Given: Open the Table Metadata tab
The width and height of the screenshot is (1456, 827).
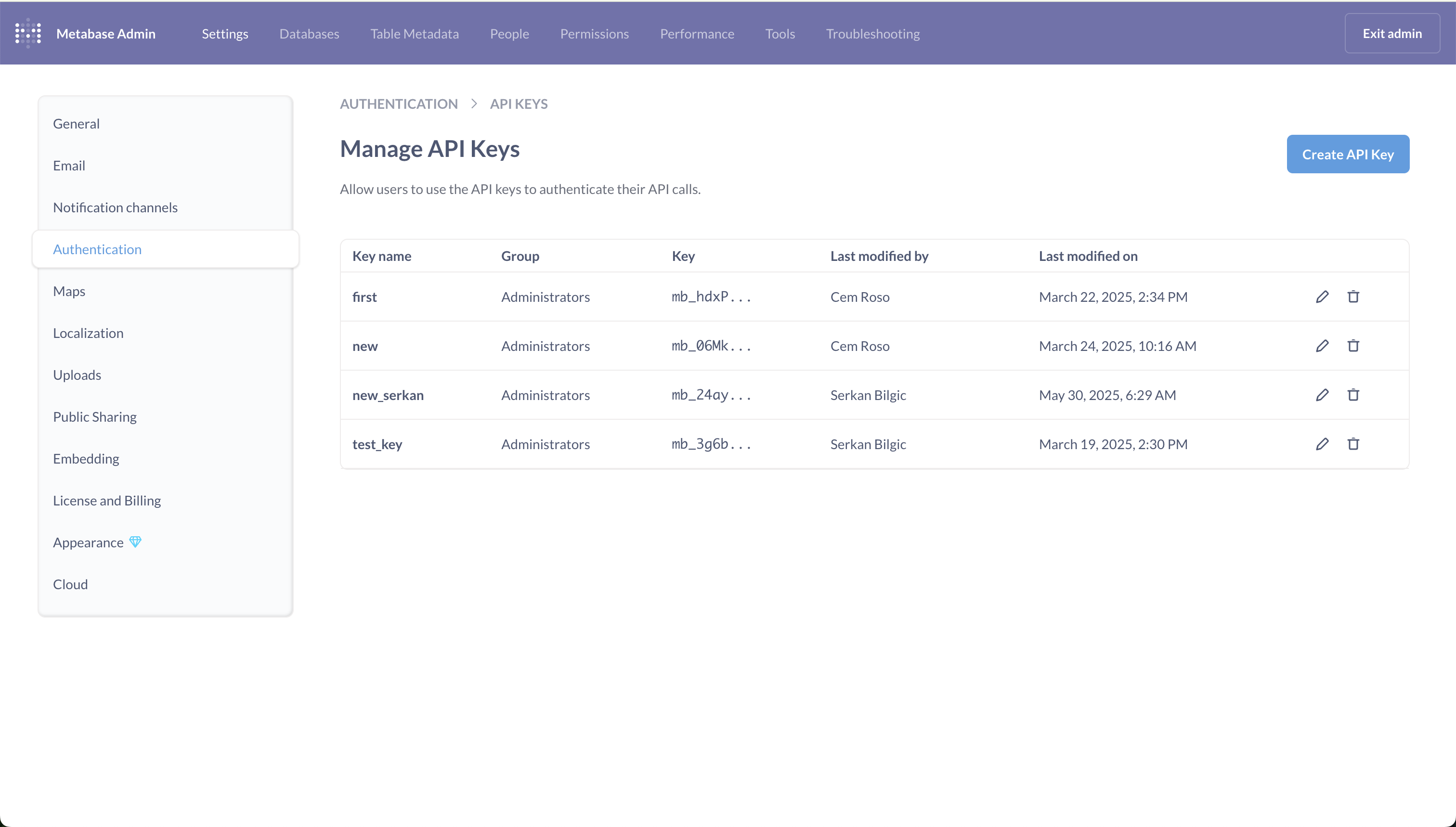Looking at the screenshot, I should click(x=415, y=34).
